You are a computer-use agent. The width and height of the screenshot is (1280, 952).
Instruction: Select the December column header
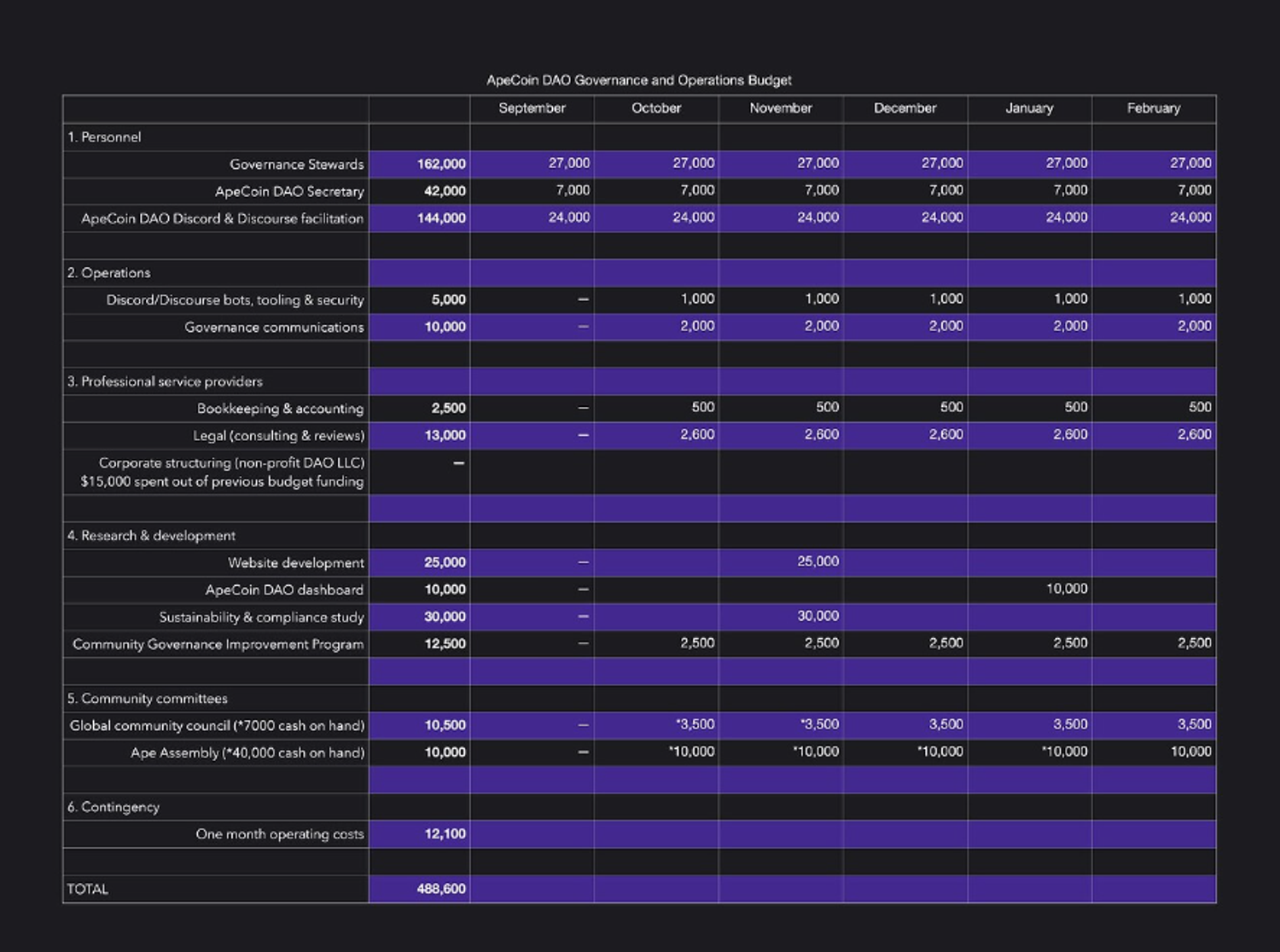pyautogui.click(x=905, y=108)
